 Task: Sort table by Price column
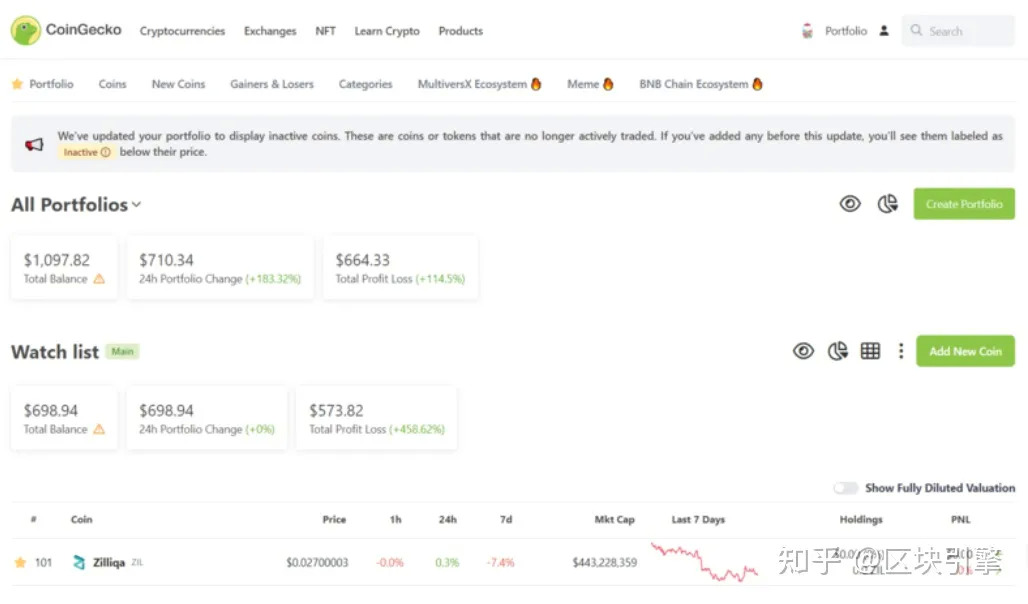(x=334, y=519)
